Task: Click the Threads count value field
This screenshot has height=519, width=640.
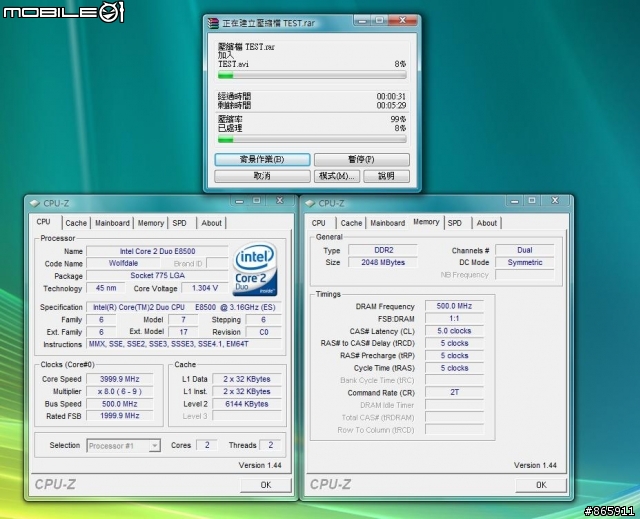Action: [270, 445]
